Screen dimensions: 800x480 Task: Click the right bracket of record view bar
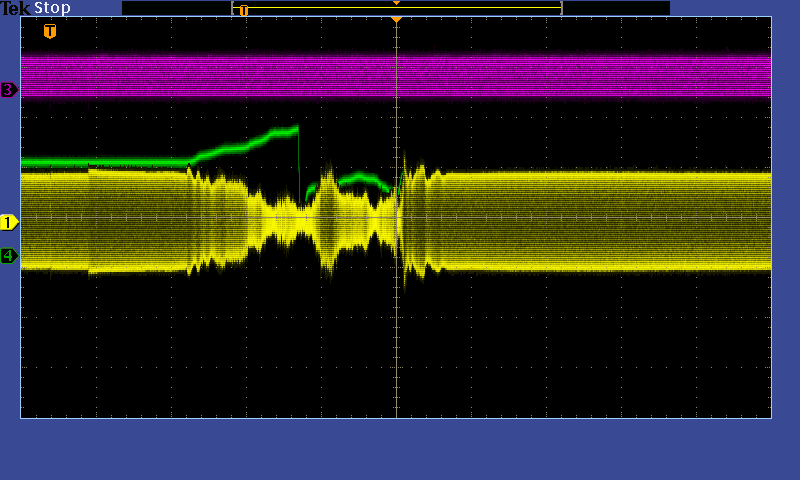pyautogui.click(x=561, y=8)
